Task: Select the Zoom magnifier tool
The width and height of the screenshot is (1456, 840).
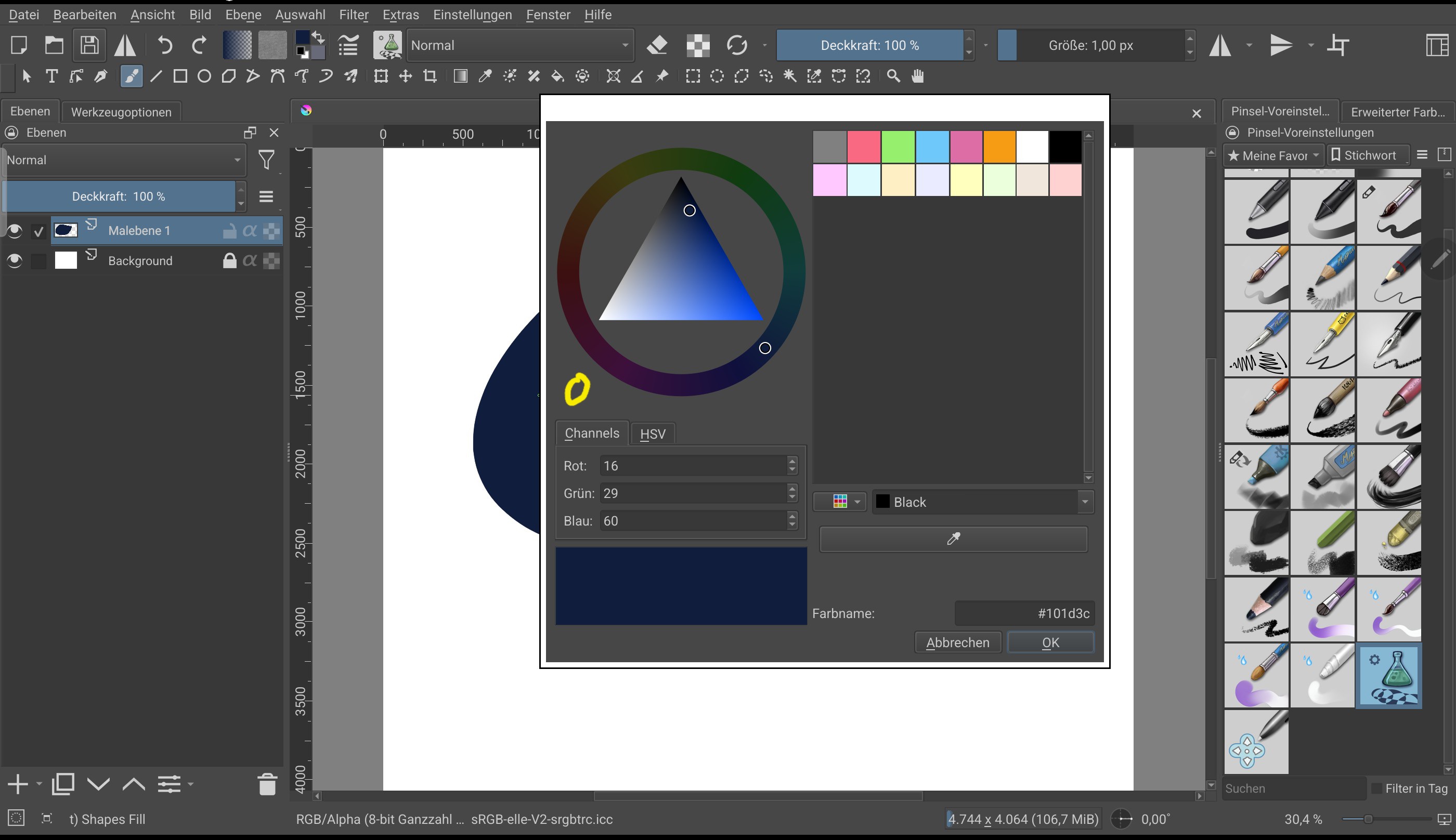Action: [893, 76]
